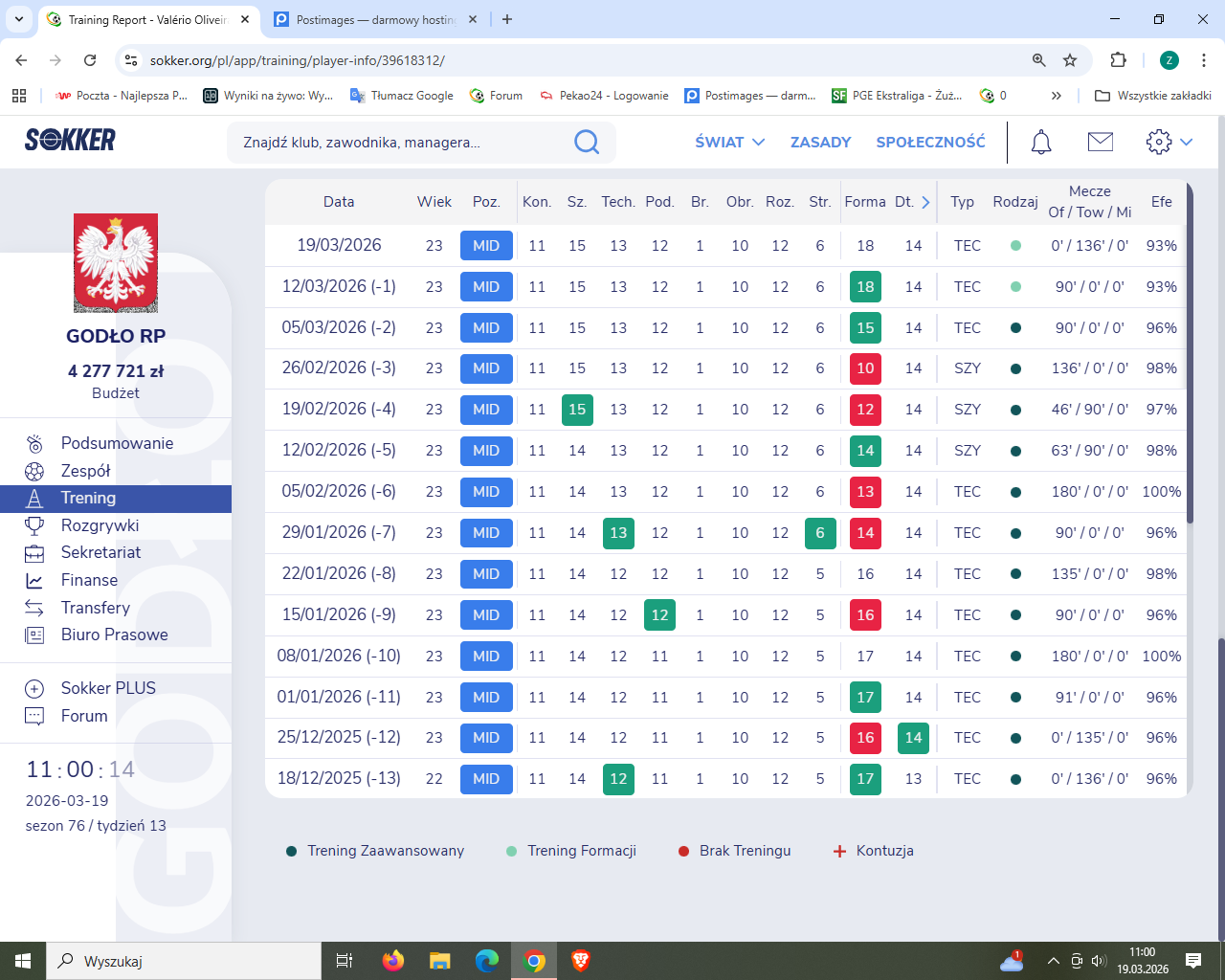
Task: Click the training table vertical scrollbar
Action: [1190, 352]
